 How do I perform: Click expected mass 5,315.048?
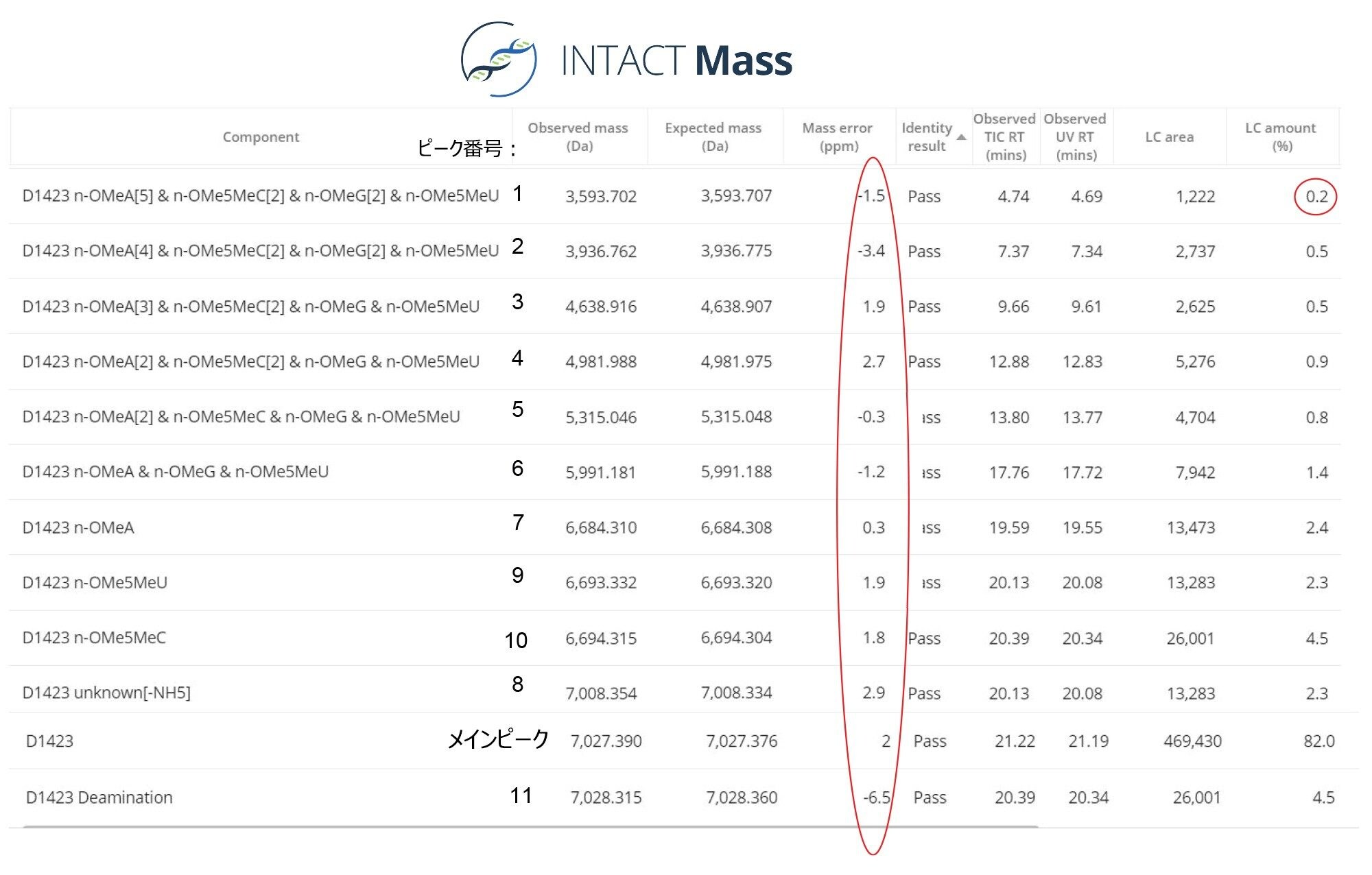736,417
